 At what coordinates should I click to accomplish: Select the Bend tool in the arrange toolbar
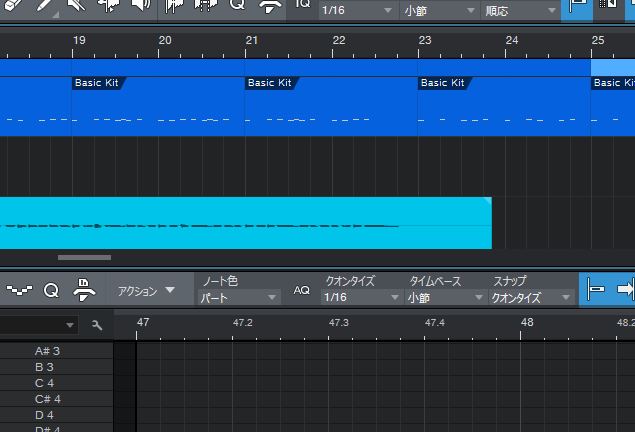point(109,5)
